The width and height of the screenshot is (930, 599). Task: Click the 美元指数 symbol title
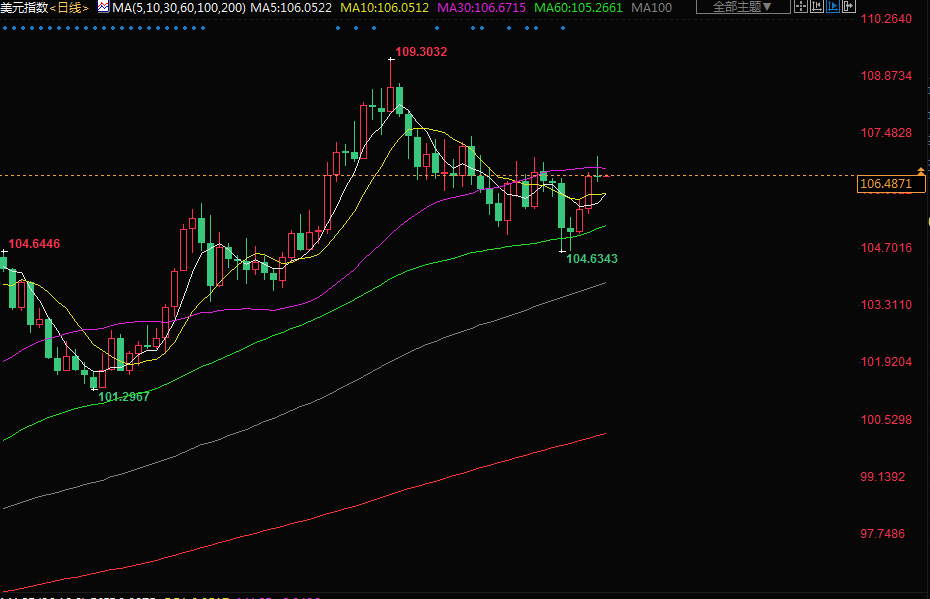click(24, 7)
